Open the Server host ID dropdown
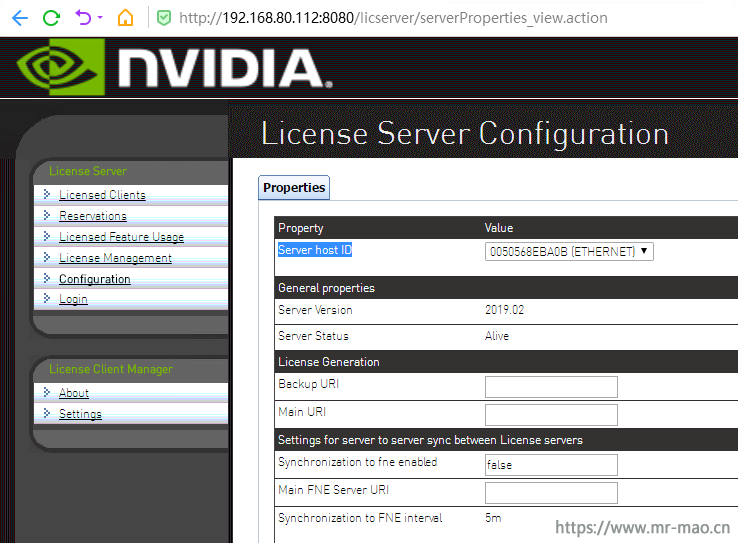This screenshot has width=738, height=543. coord(569,252)
